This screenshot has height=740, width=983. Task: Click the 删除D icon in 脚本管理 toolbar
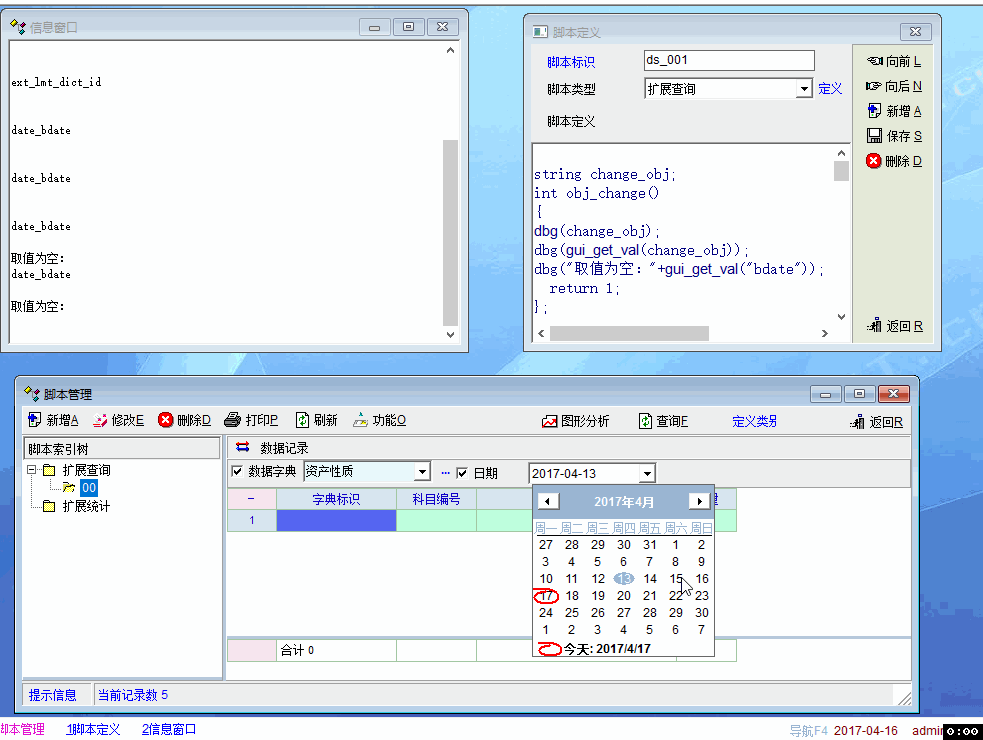[x=166, y=421]
